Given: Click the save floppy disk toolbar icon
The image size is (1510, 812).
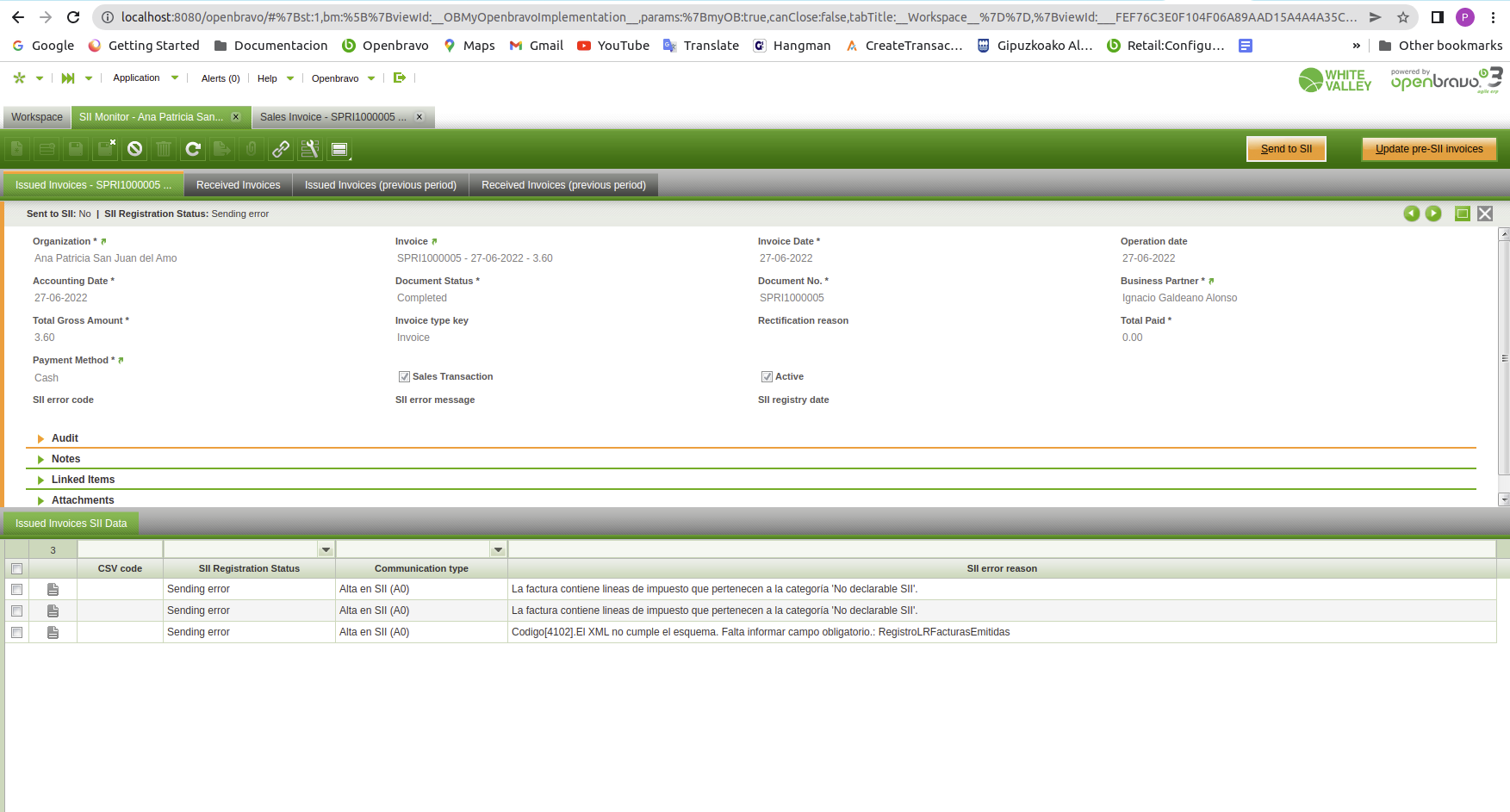Looking at the screenshot, I should (x=76, y=149).
